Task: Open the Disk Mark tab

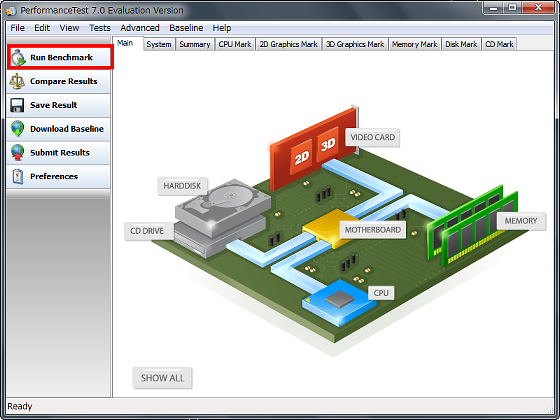Action: [461, 44]
